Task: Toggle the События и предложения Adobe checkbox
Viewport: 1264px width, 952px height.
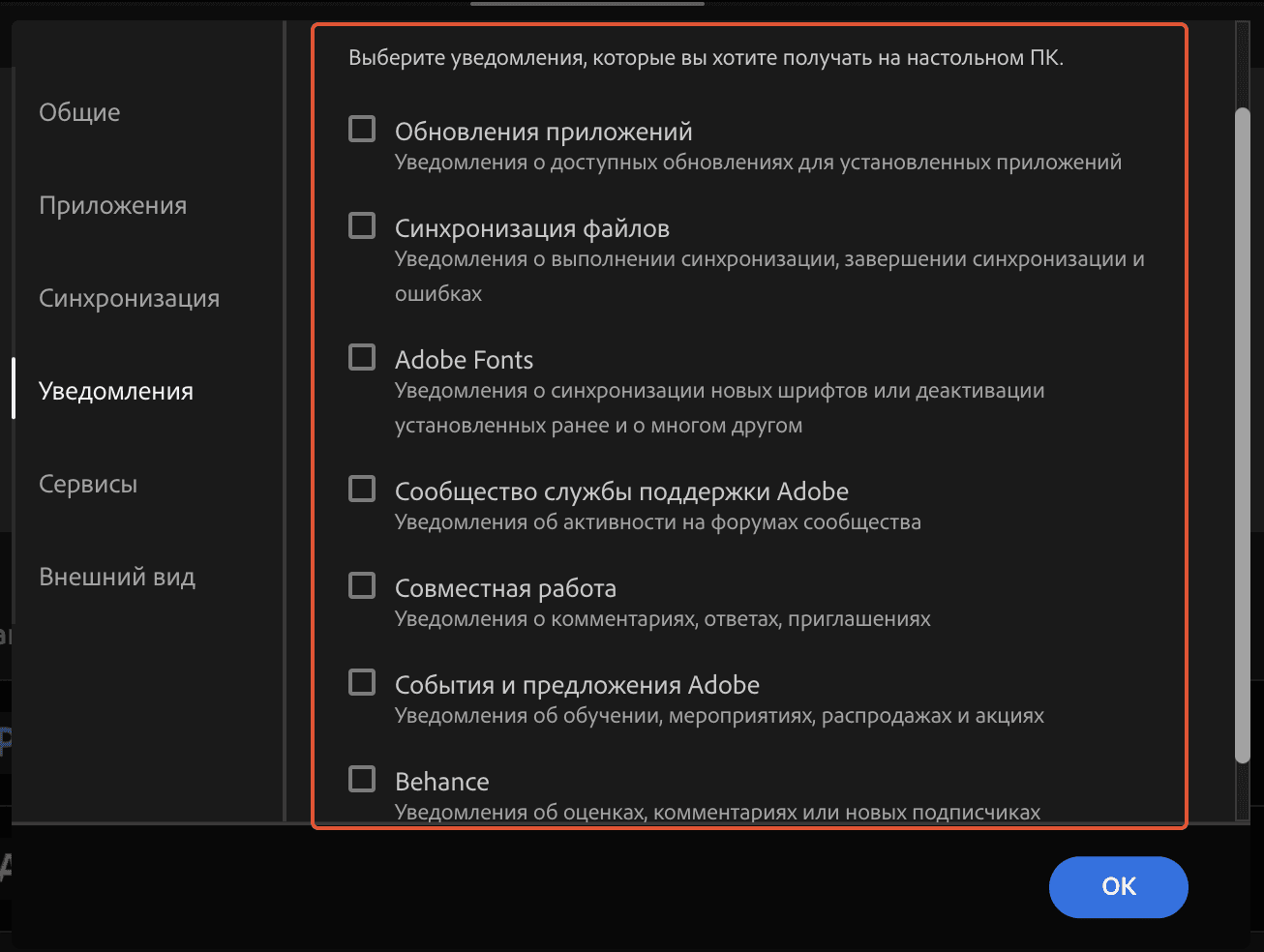Action: 362,682
